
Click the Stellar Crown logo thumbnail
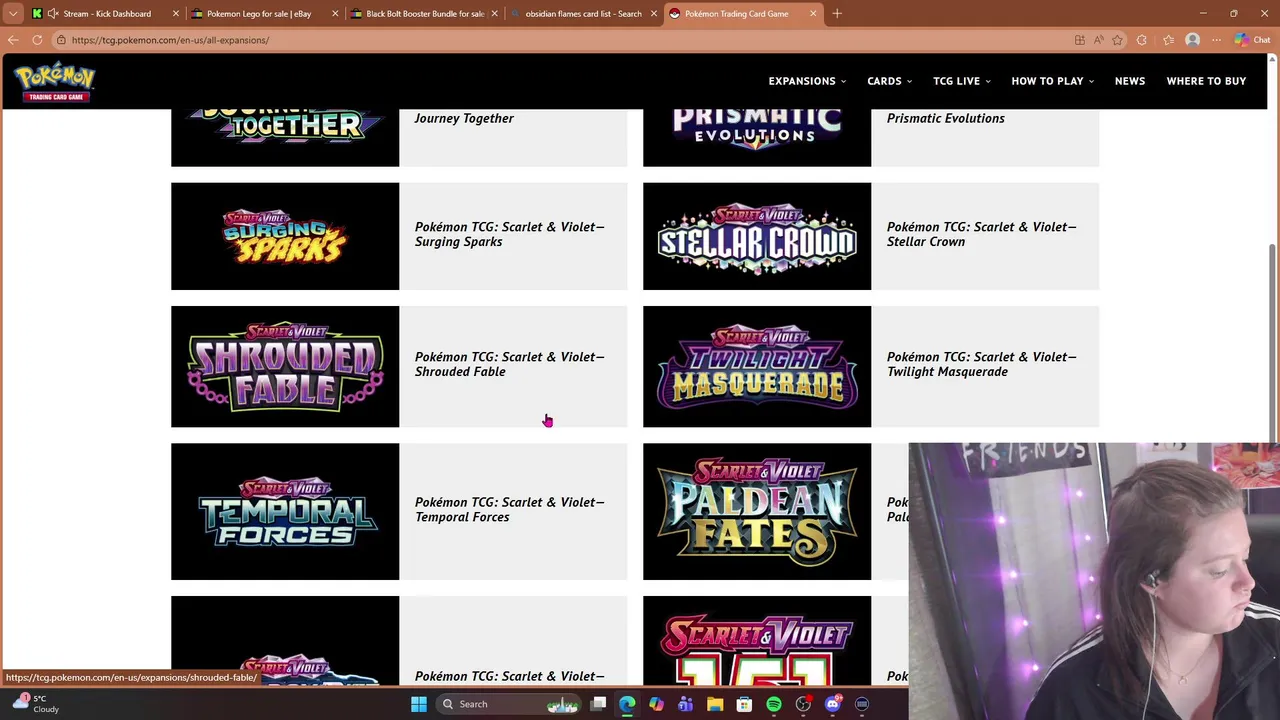click(757, 236)
